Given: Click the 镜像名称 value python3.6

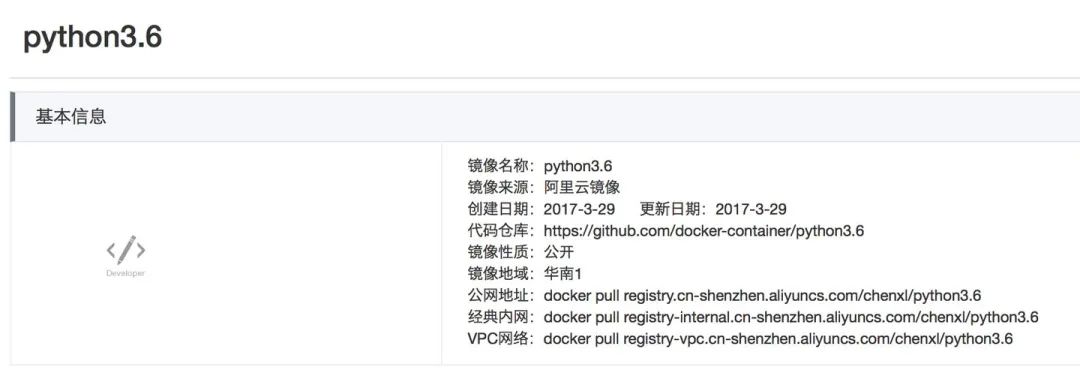Looking at the screenshot, I should (x=577, y=166).
